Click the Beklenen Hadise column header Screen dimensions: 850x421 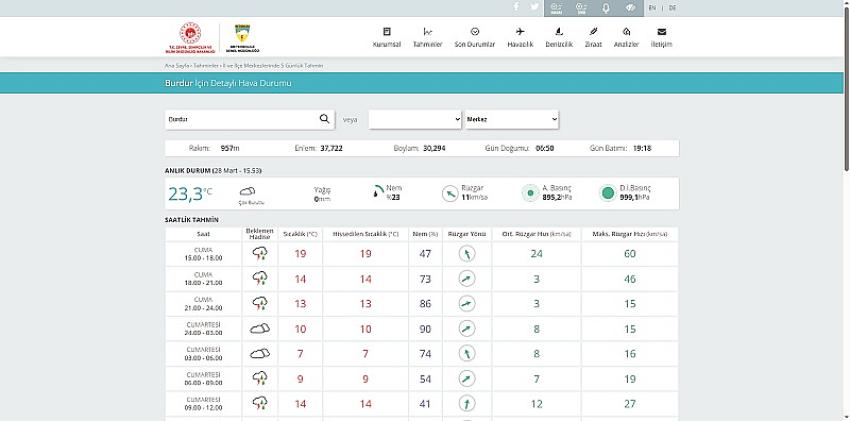coord(260,234)
